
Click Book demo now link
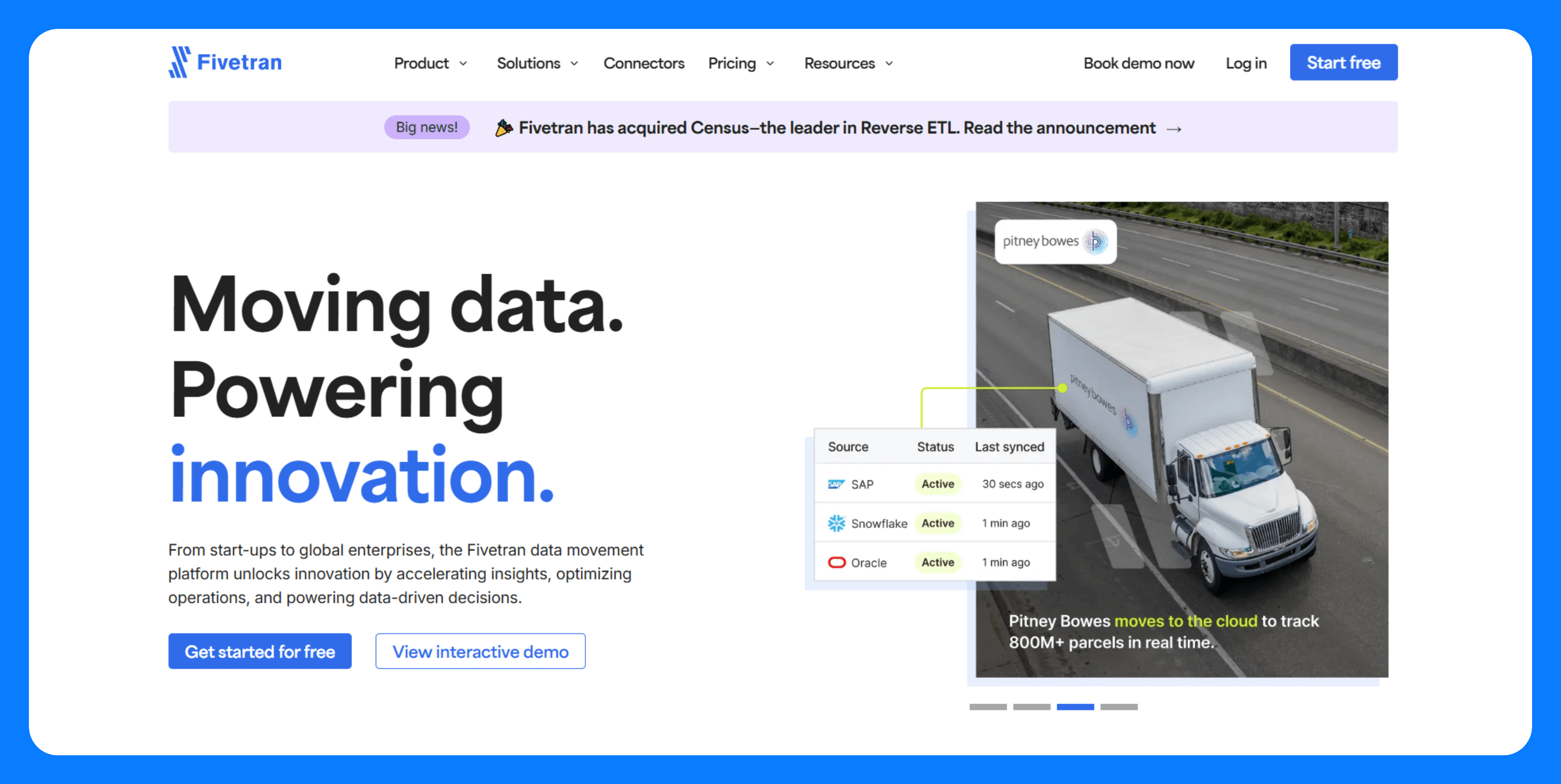click(x=1138, y=63)
